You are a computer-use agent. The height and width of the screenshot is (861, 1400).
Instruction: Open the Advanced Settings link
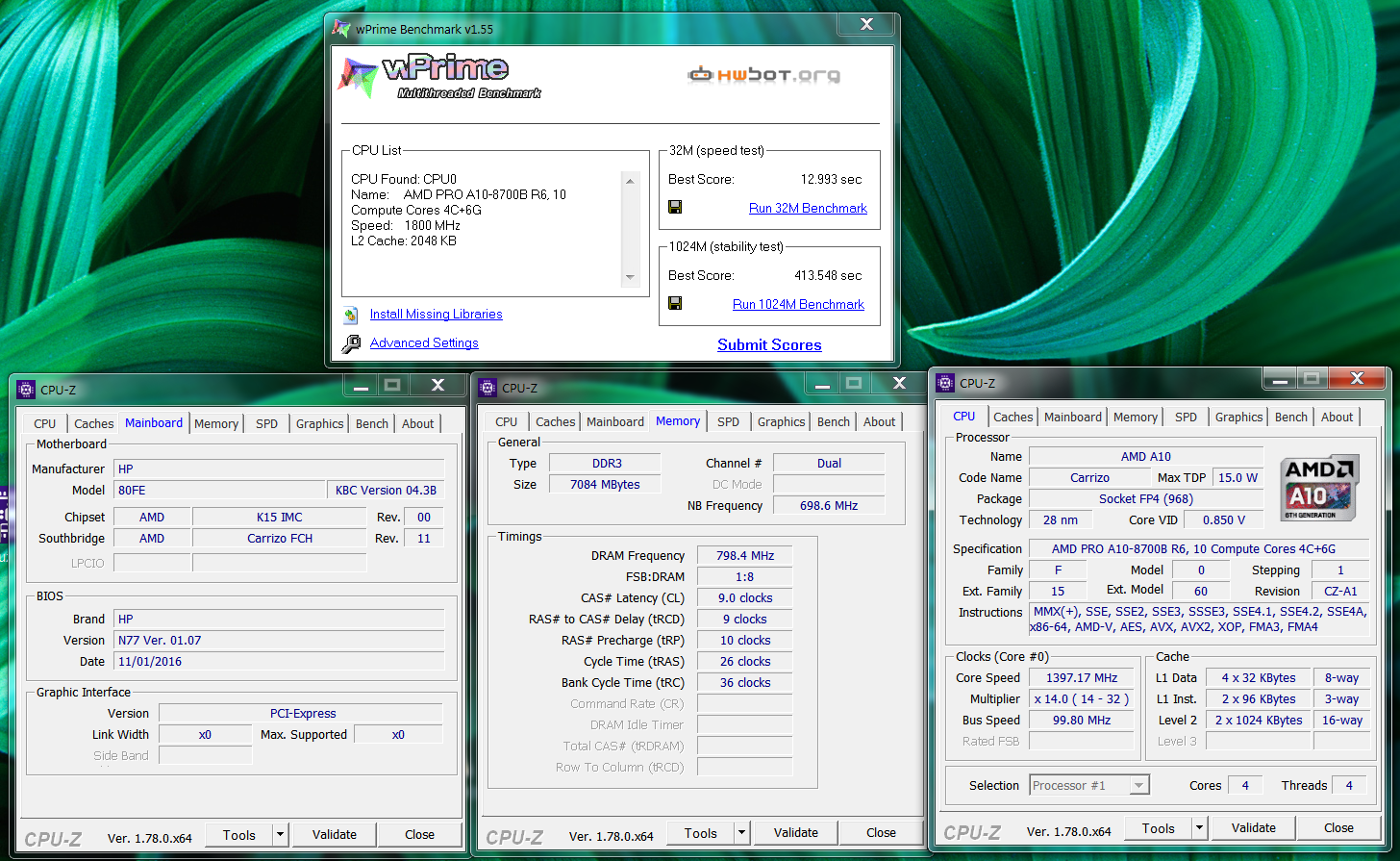point(424,342)
